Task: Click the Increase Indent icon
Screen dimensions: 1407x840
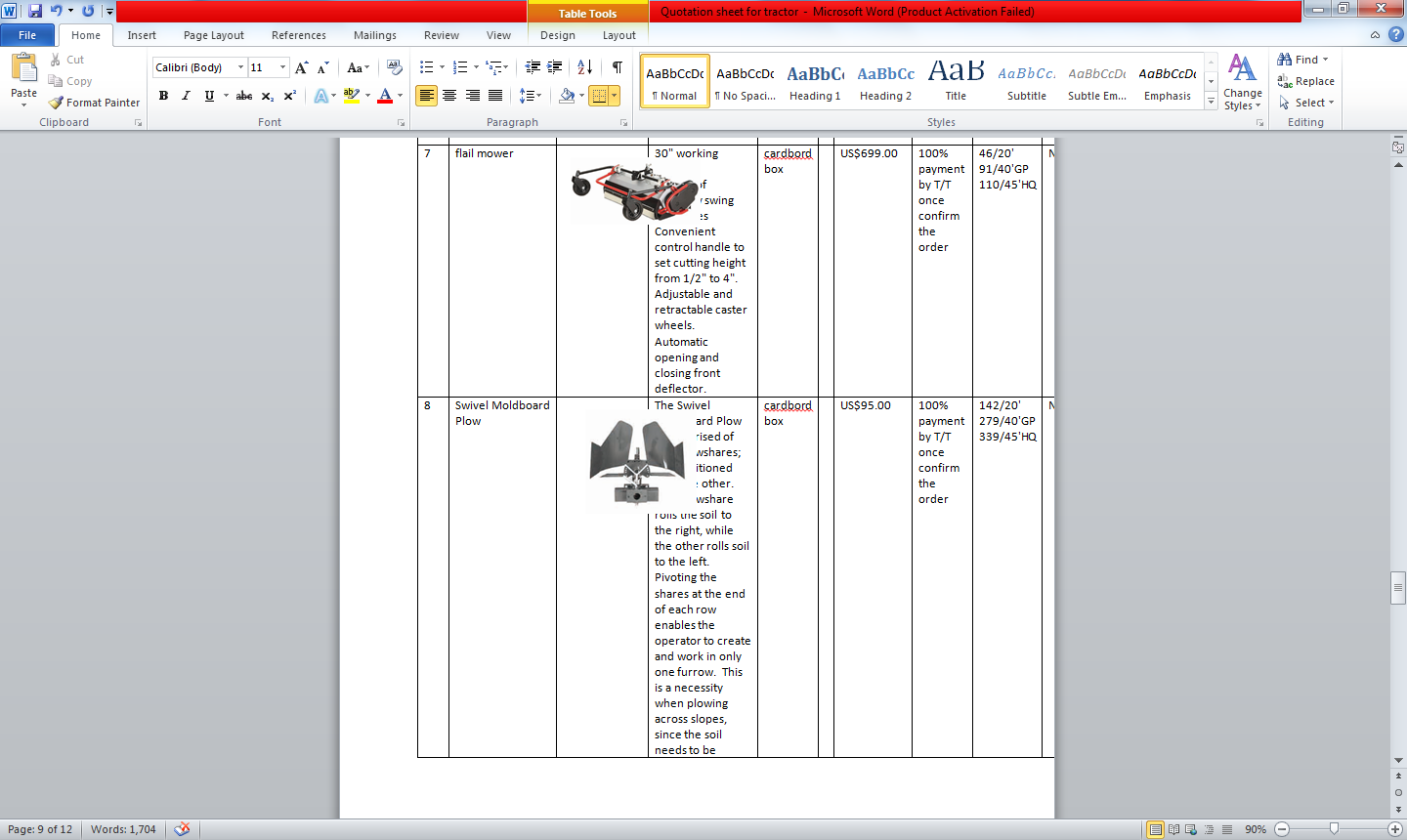Action: (554, 67)
